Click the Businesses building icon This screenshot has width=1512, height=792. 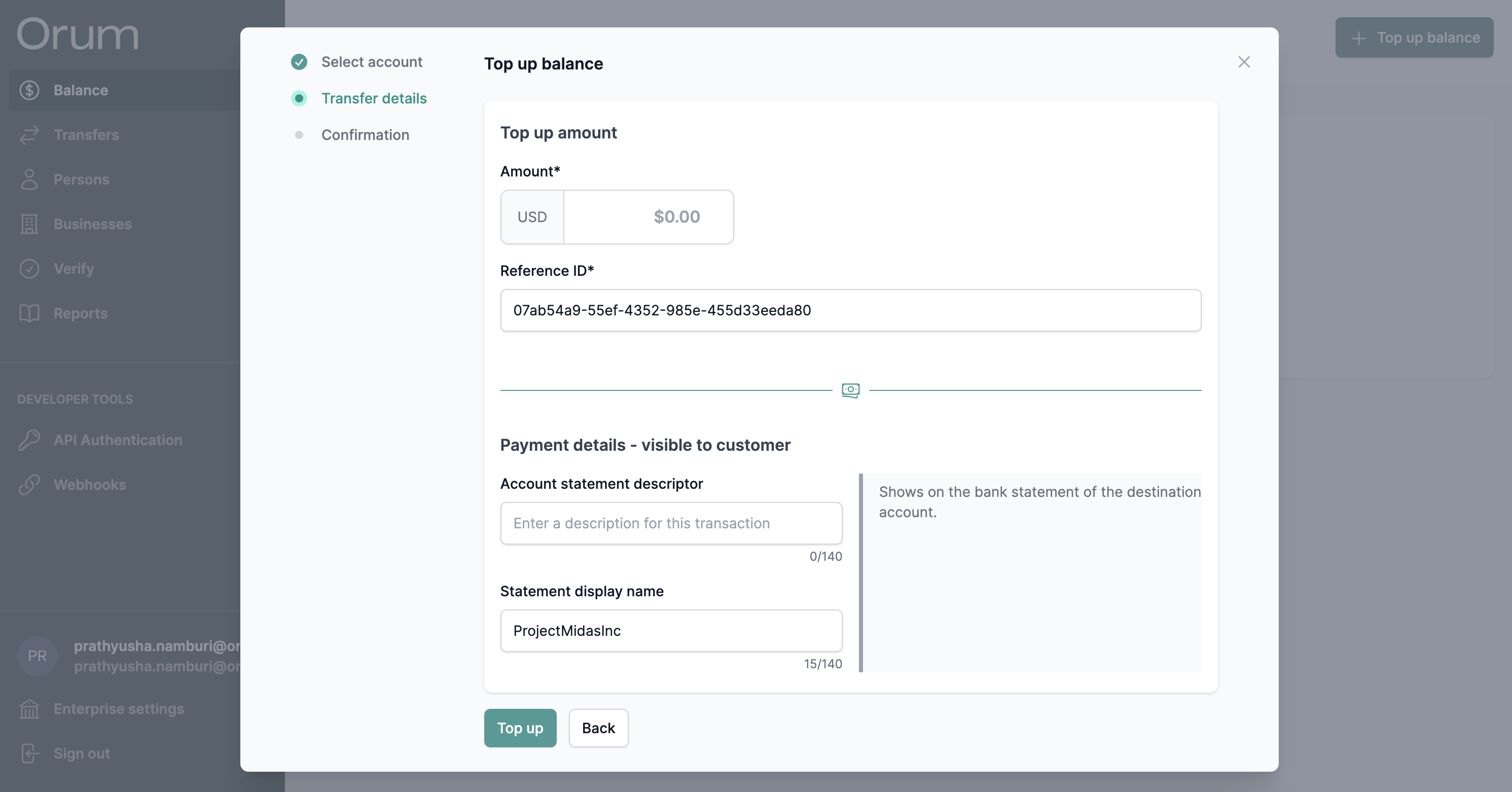coord(29,224)
